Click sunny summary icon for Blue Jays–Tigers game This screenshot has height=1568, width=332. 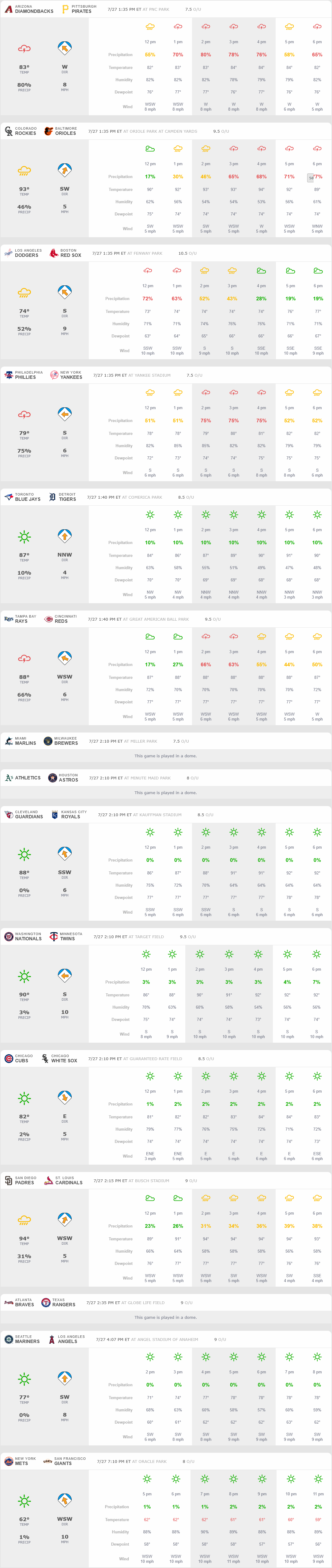(x=24, y=536)
